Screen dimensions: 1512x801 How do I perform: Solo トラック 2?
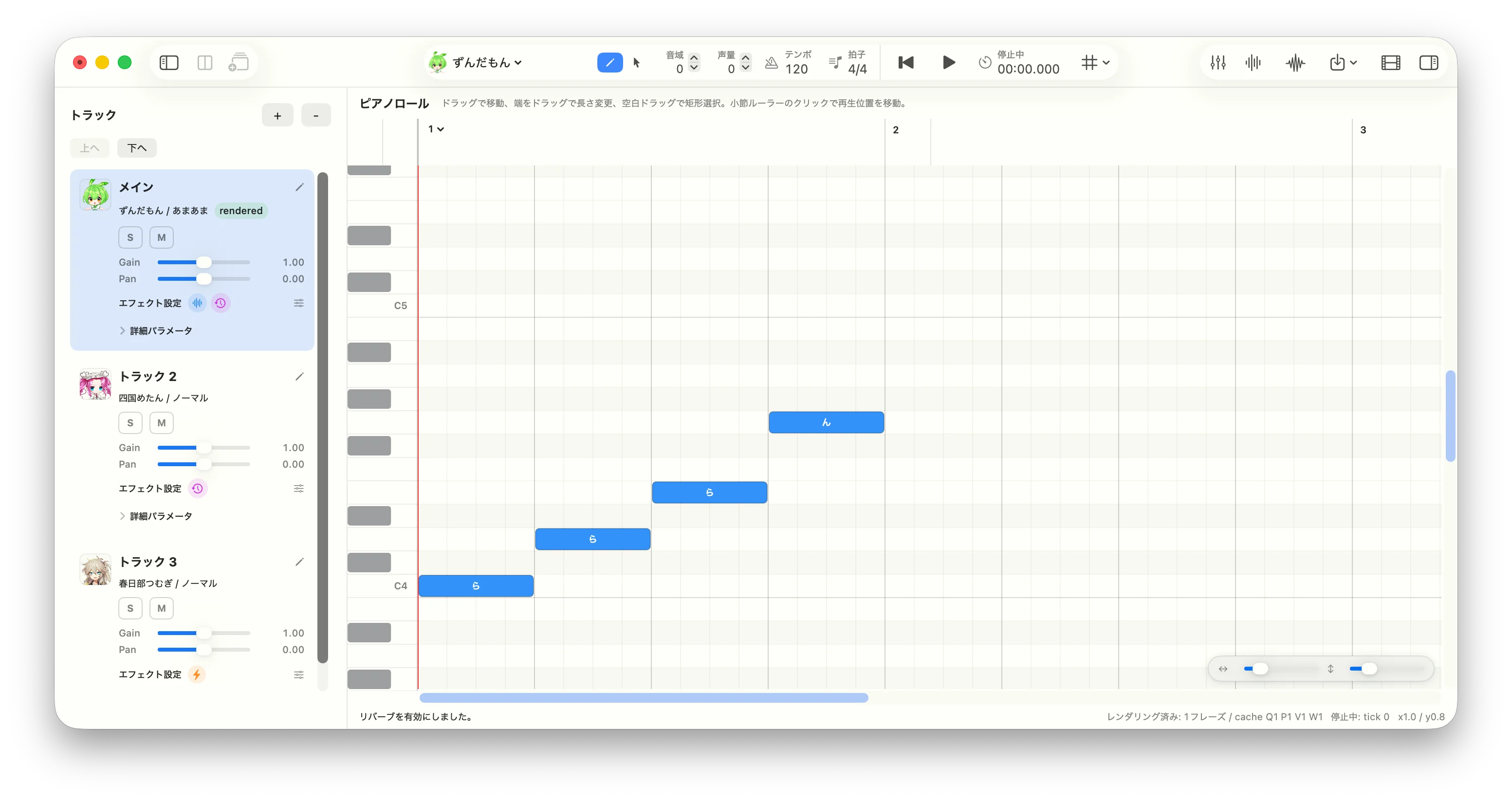[x=130, y=422]
